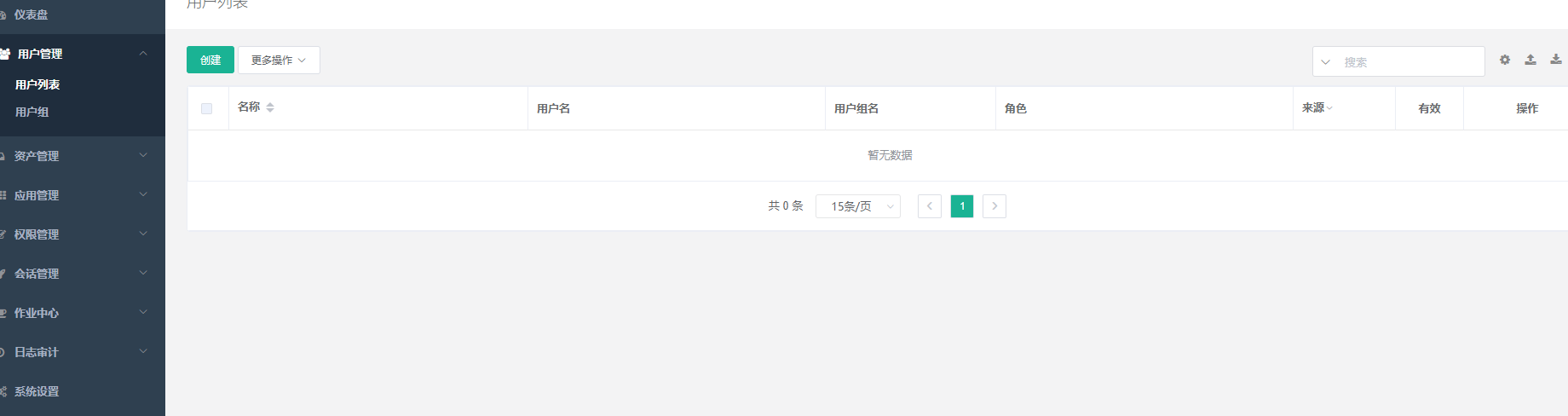Collapse the 用户管理 sidebar section
This screenshot has height=416, width=1568.
[143, 54]
